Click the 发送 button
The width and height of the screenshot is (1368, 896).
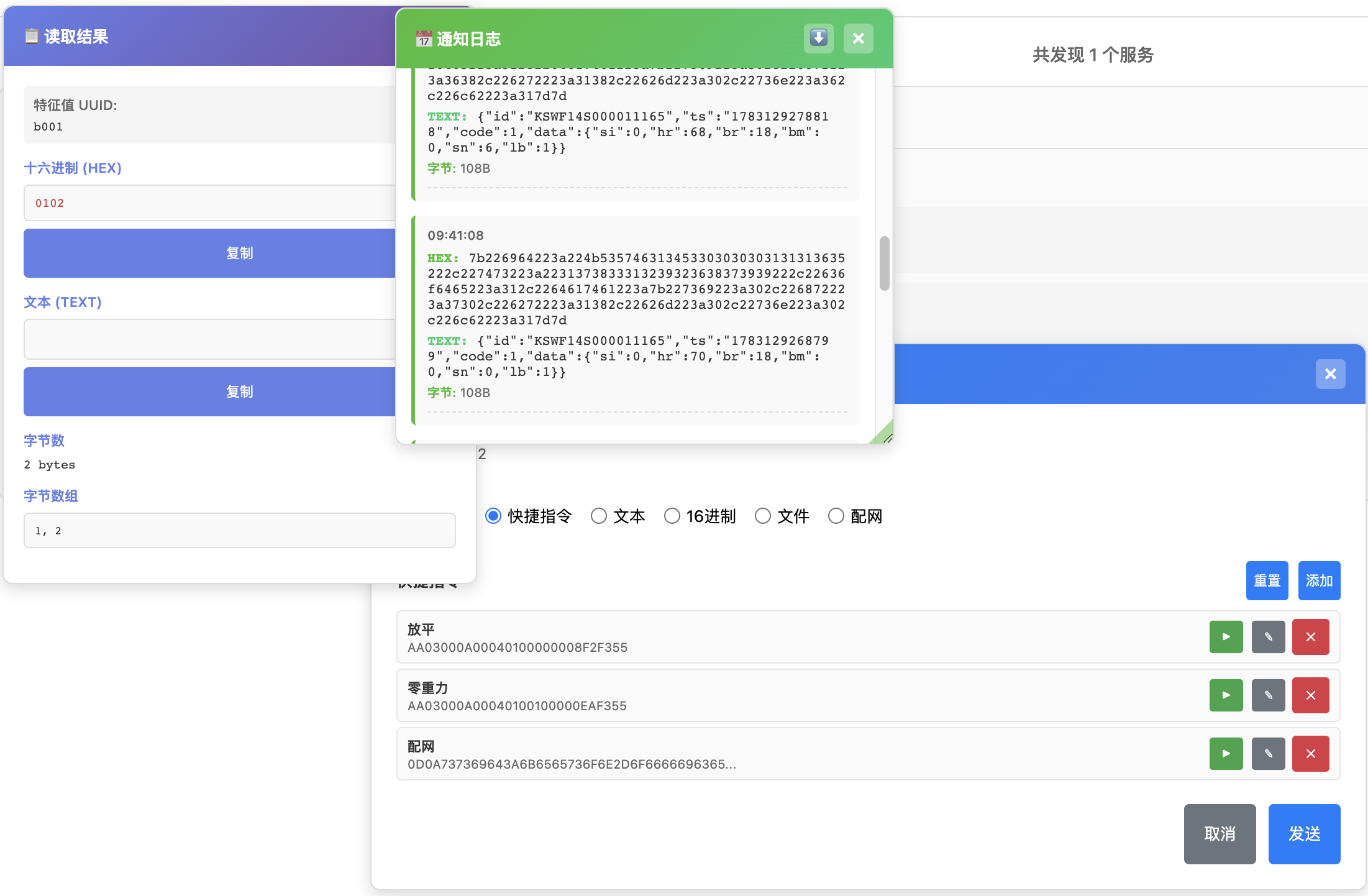(1304, 834)
